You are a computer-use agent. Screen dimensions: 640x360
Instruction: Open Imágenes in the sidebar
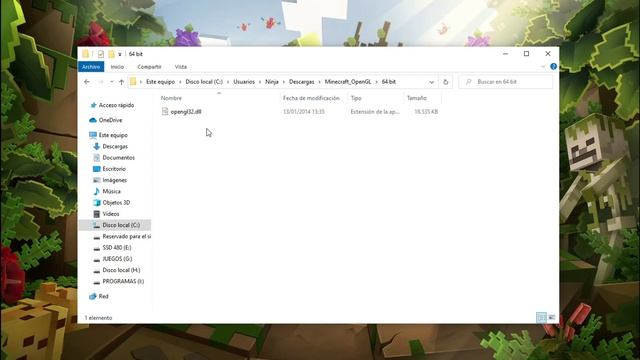tap(114, 180)
